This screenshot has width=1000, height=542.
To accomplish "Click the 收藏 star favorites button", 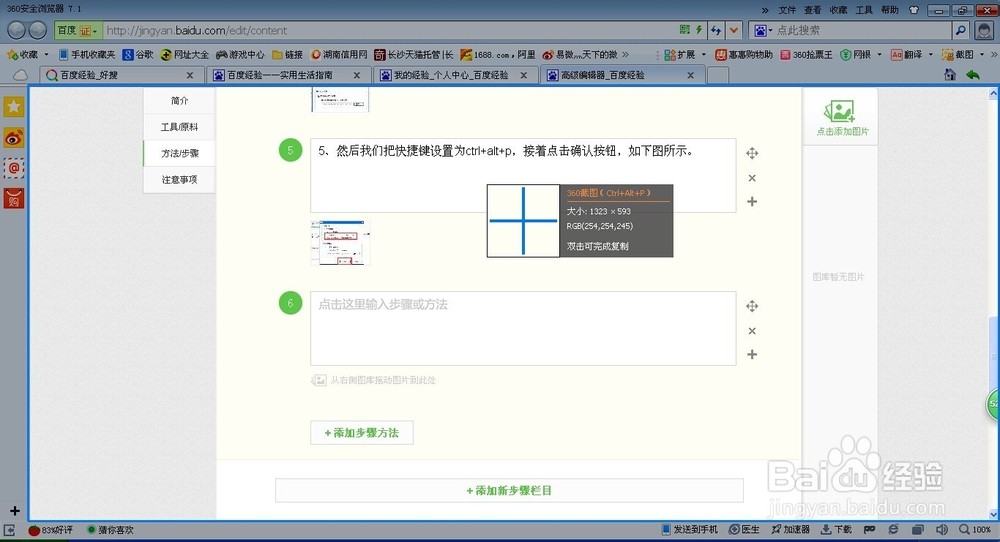I will (x=22, y=55).
